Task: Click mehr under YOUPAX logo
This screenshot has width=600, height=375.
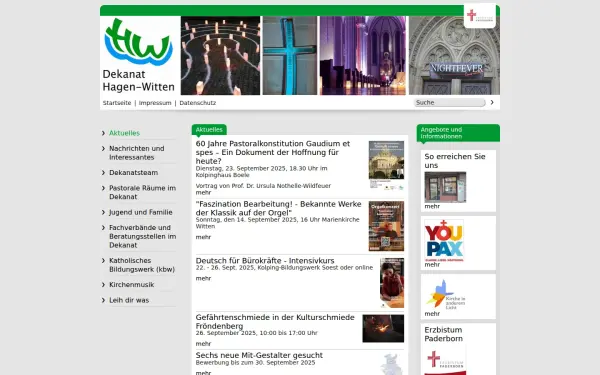Action: 432,264
